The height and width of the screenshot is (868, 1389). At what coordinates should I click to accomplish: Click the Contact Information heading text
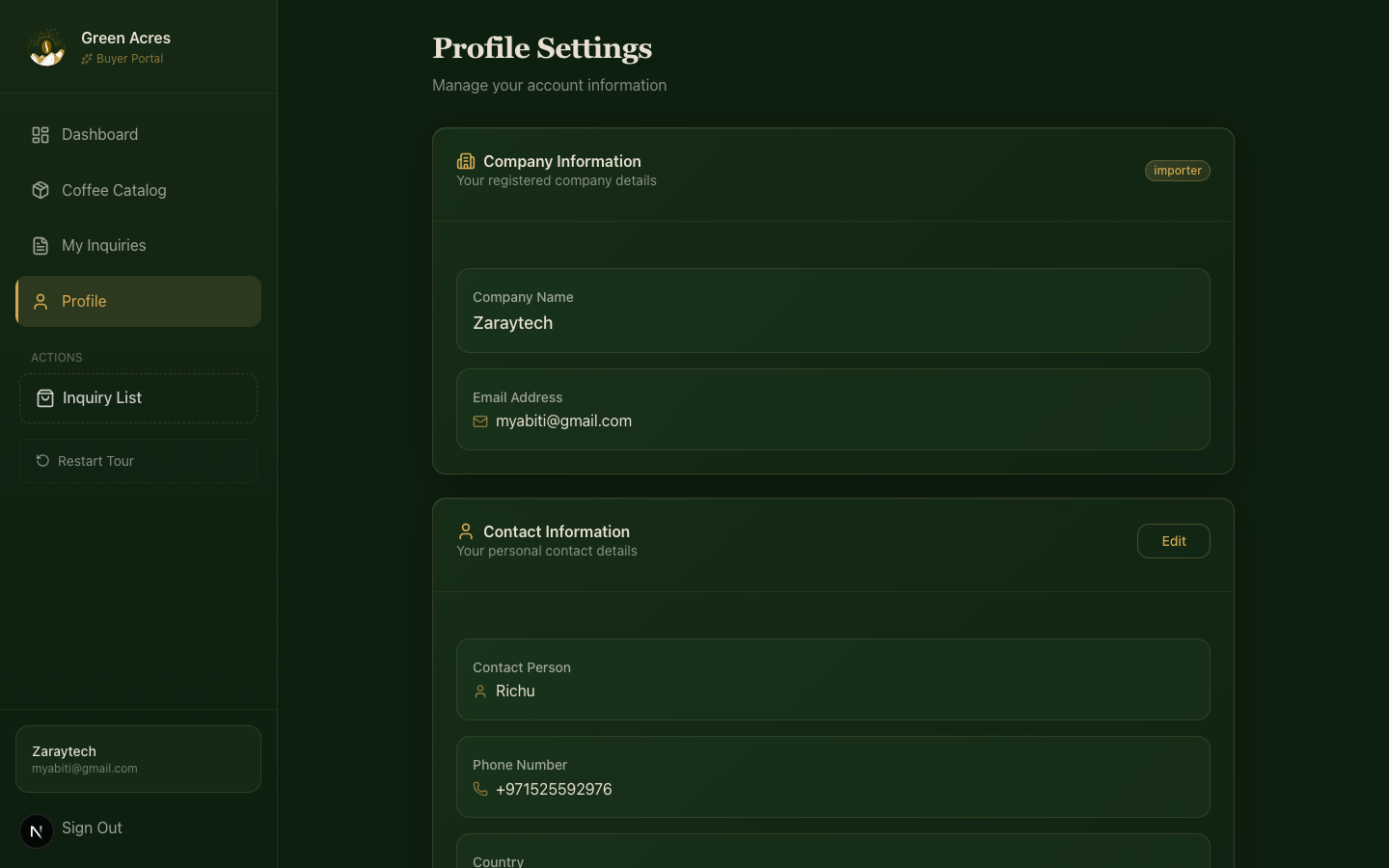click(557, 531)
